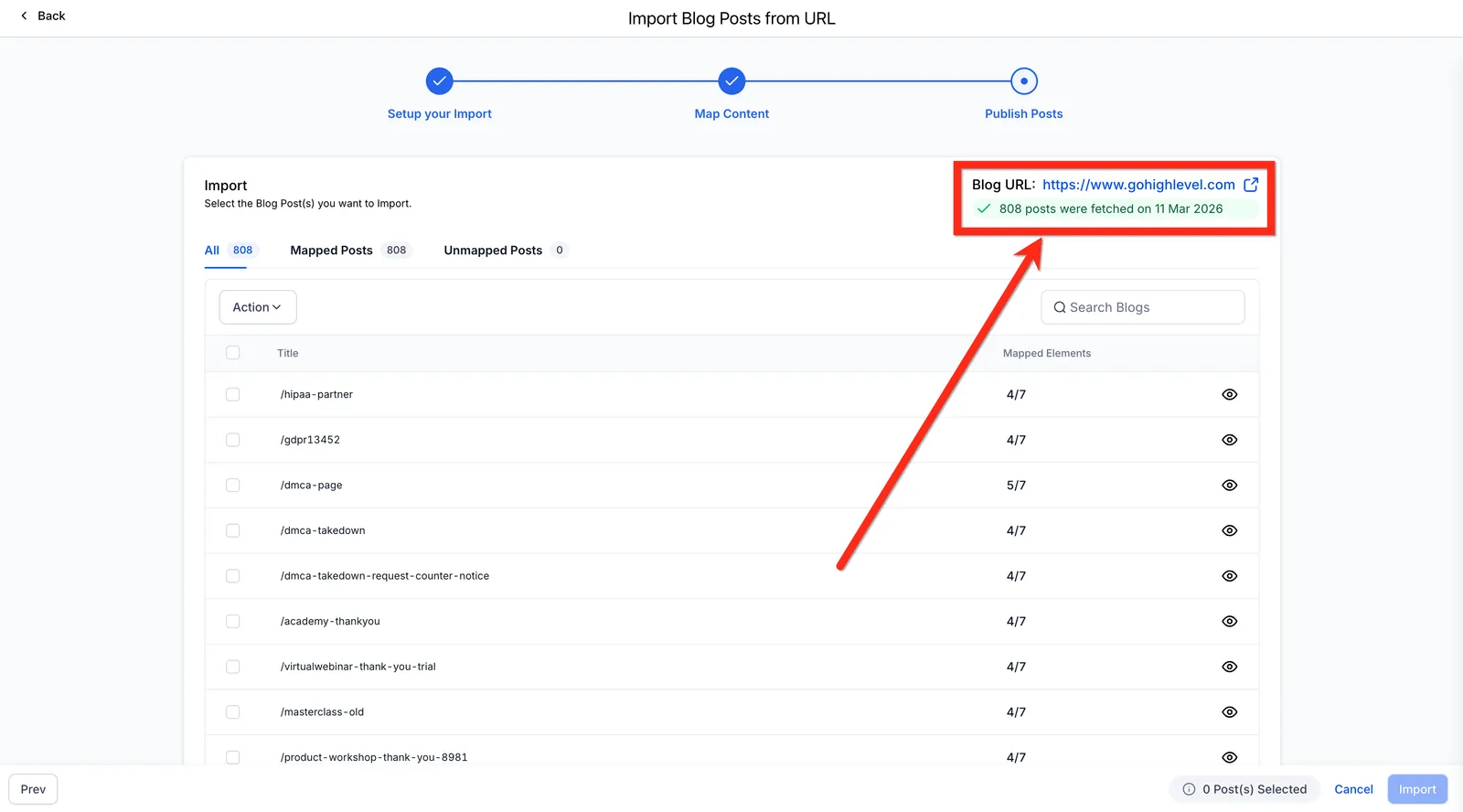Preview the /gdpr13452 post with the eye icon
Screen dimensions: 1463x812
(1230, 440)
